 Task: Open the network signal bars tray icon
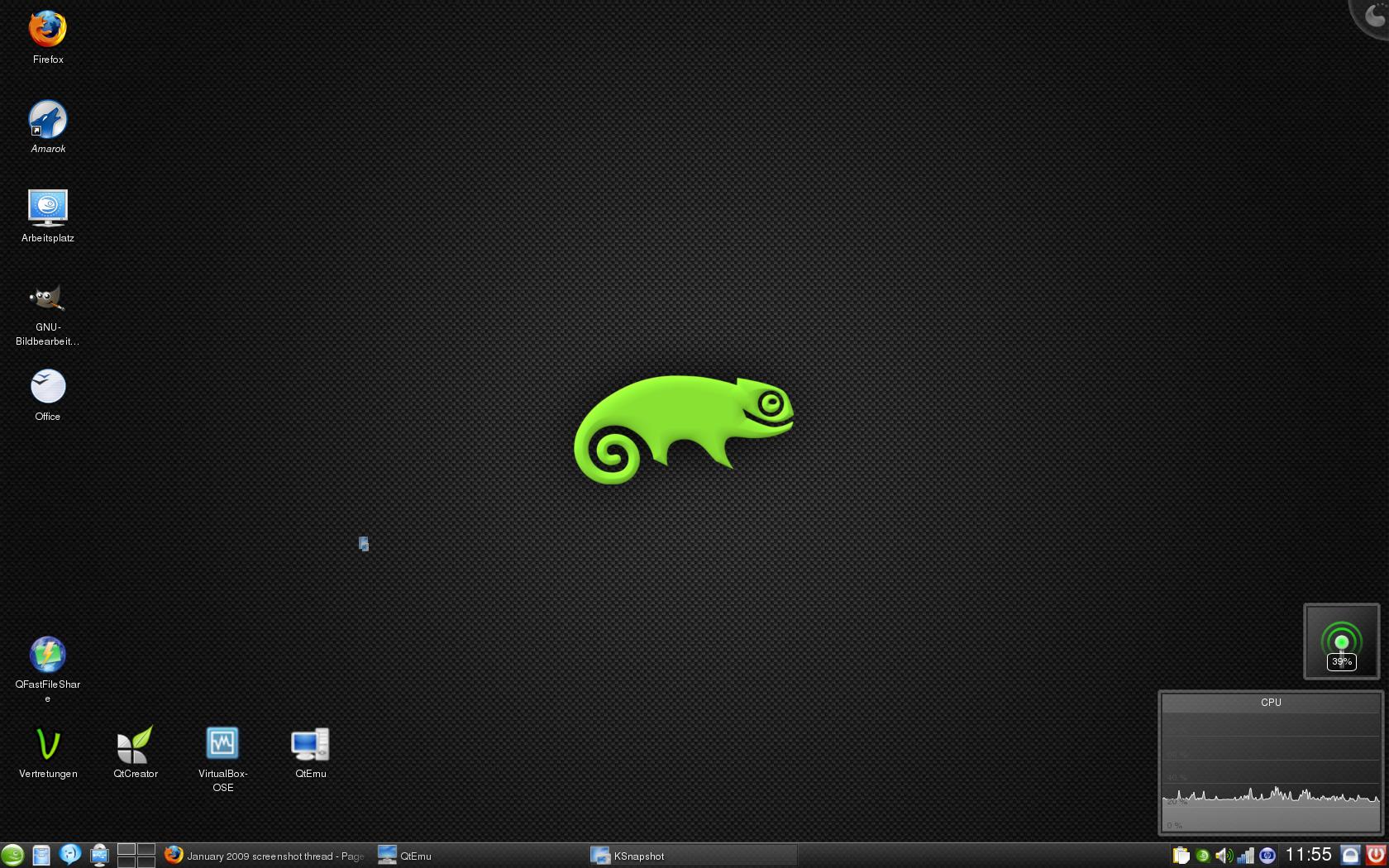(x=1245, y=856)
